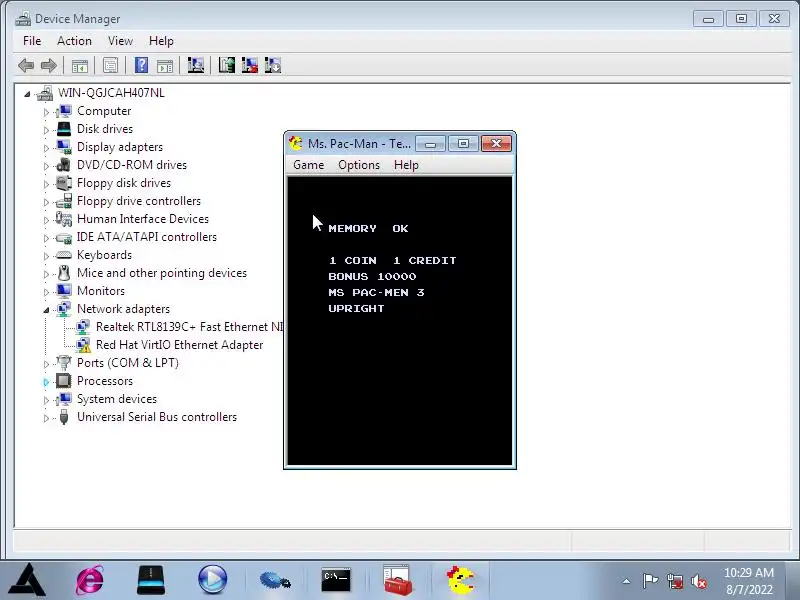Close the Ms. Pac-Man window

496,144
